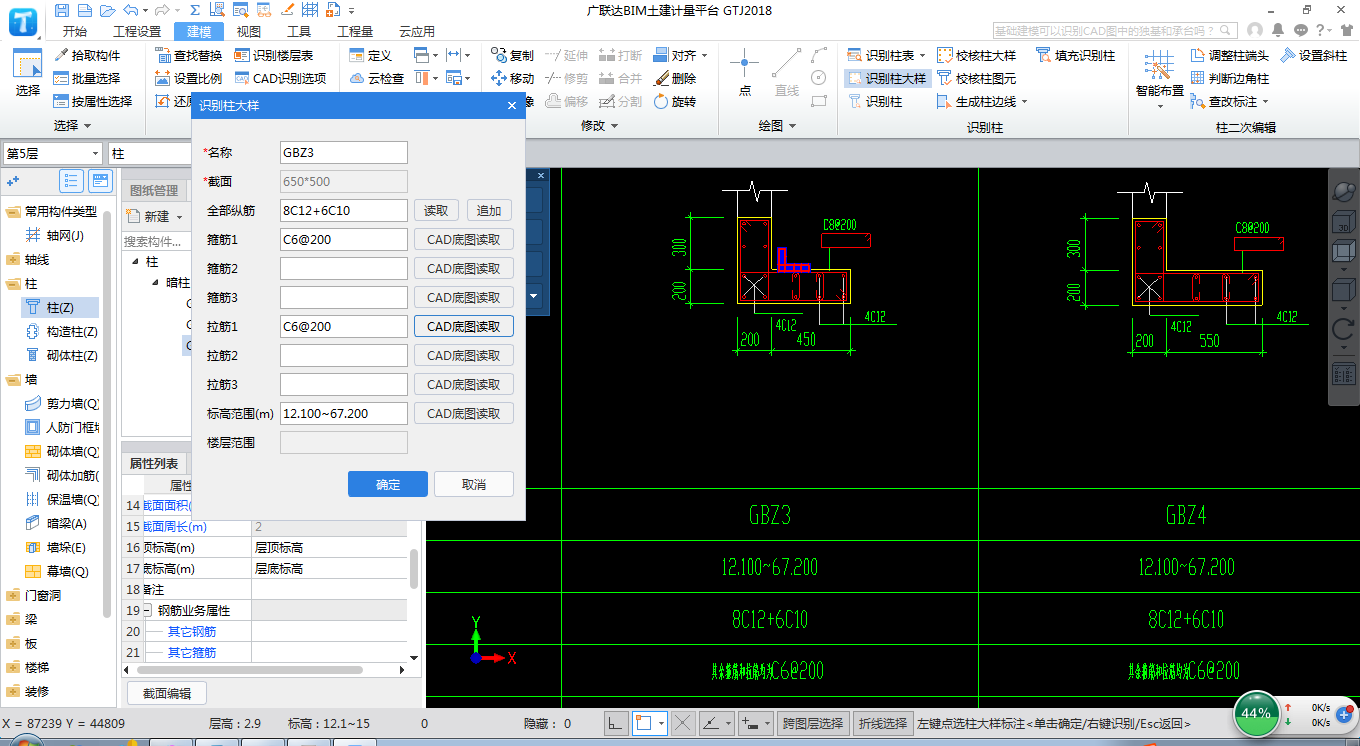Select 构造柱(Z) in navigation tree
The width and height of the screenshot is (1360, 746).
point(62,331)
